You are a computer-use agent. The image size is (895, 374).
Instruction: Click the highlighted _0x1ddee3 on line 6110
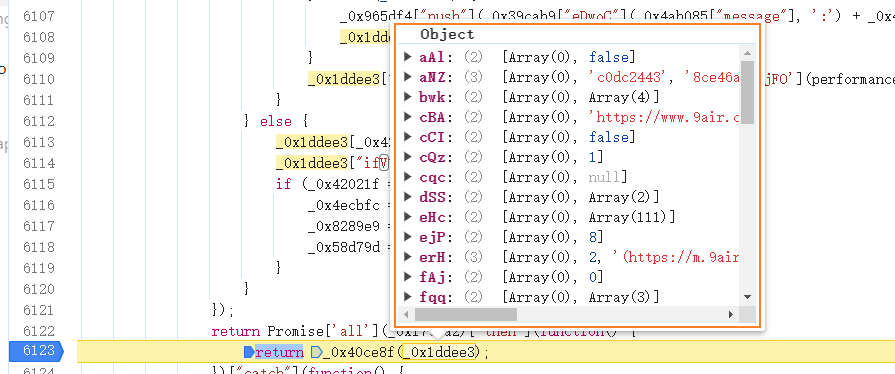pyautogui.click(x=344, y=79)
